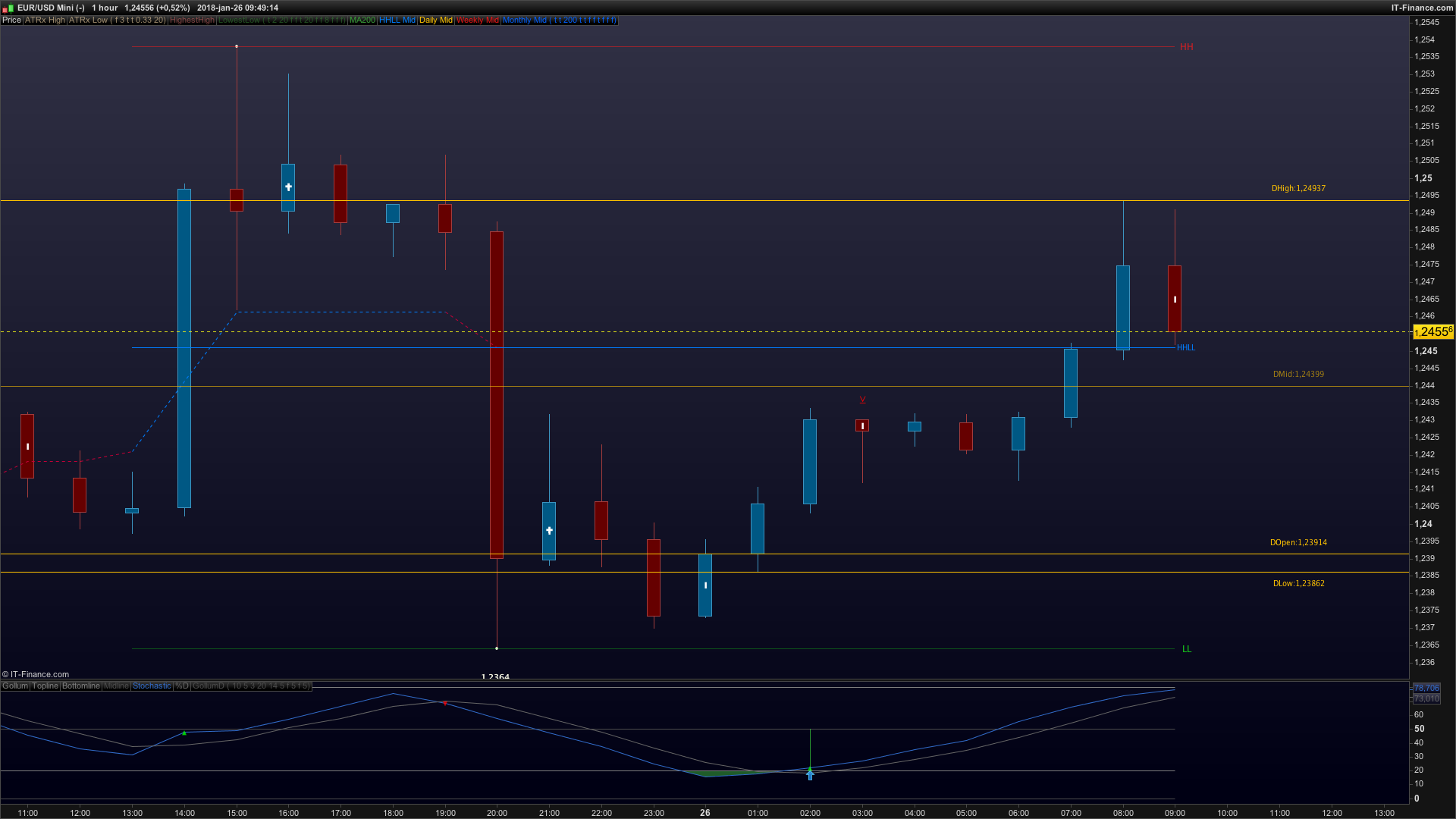Select the Weekly Mid indicator tab
Image resolution: width=1456 pixels, height=819 pixels.
pos(477,20)
